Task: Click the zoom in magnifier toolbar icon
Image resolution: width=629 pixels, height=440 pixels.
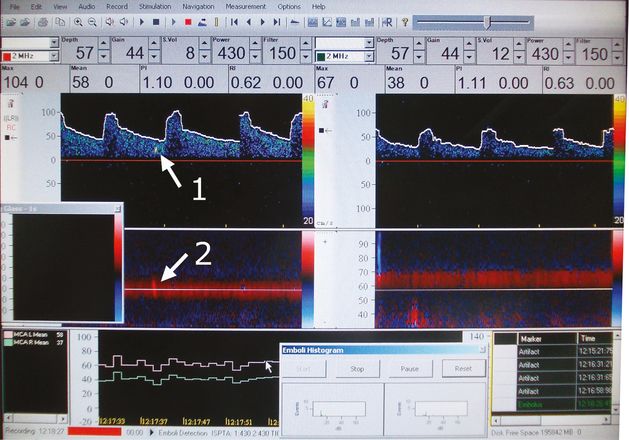Action: 76,21
